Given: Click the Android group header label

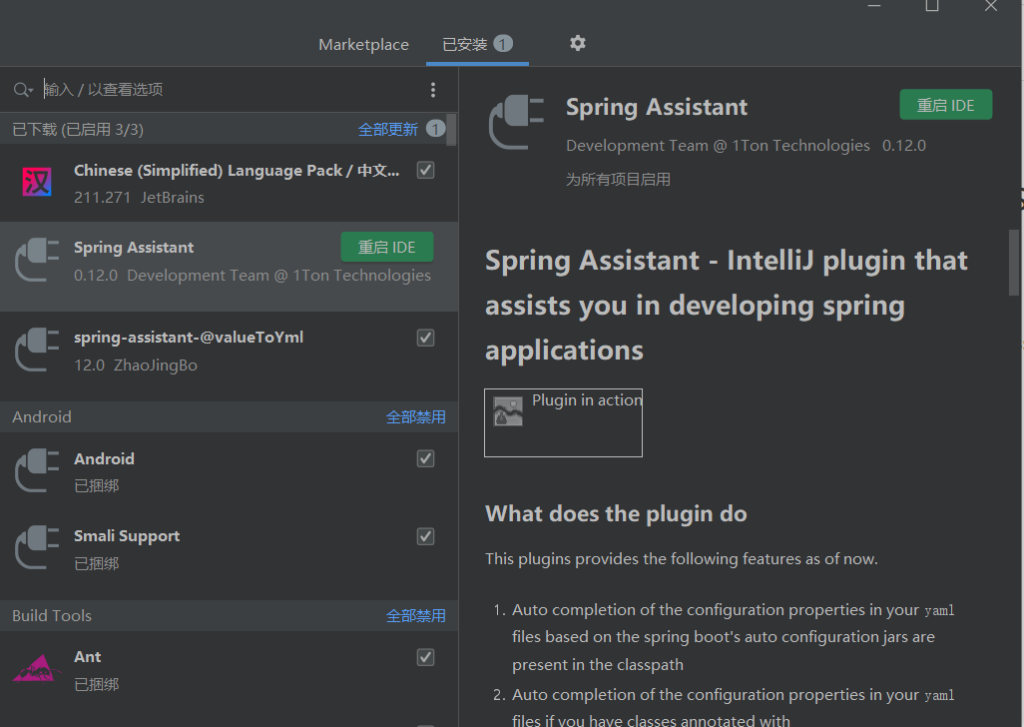Looking at the screenshot, I should pyautogui.click(x=42, y=417).
